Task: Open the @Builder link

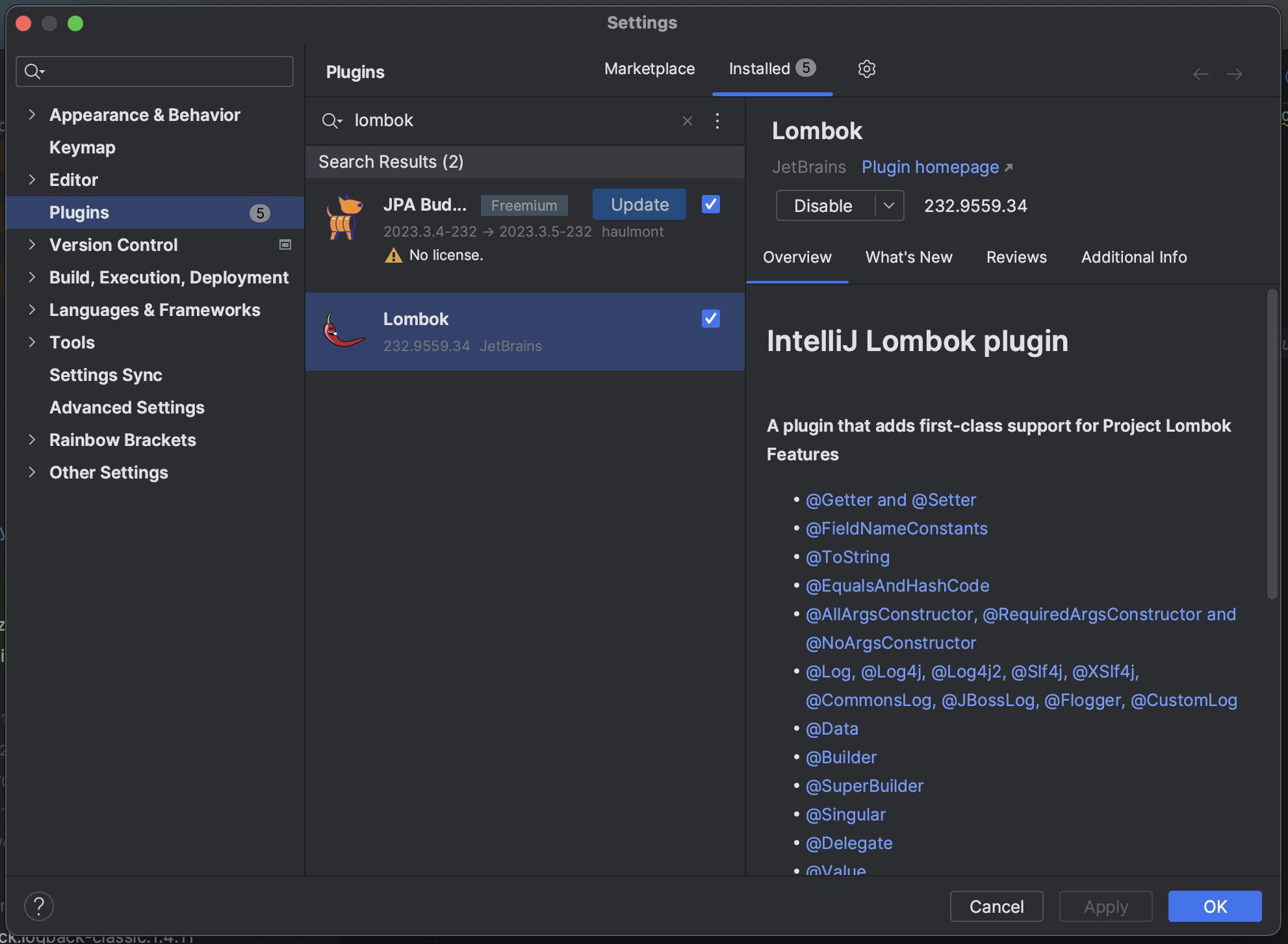Action: (841, 757)
